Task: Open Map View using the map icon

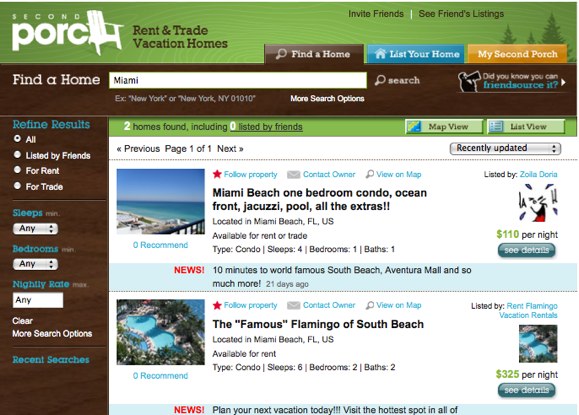Action: 414,127
